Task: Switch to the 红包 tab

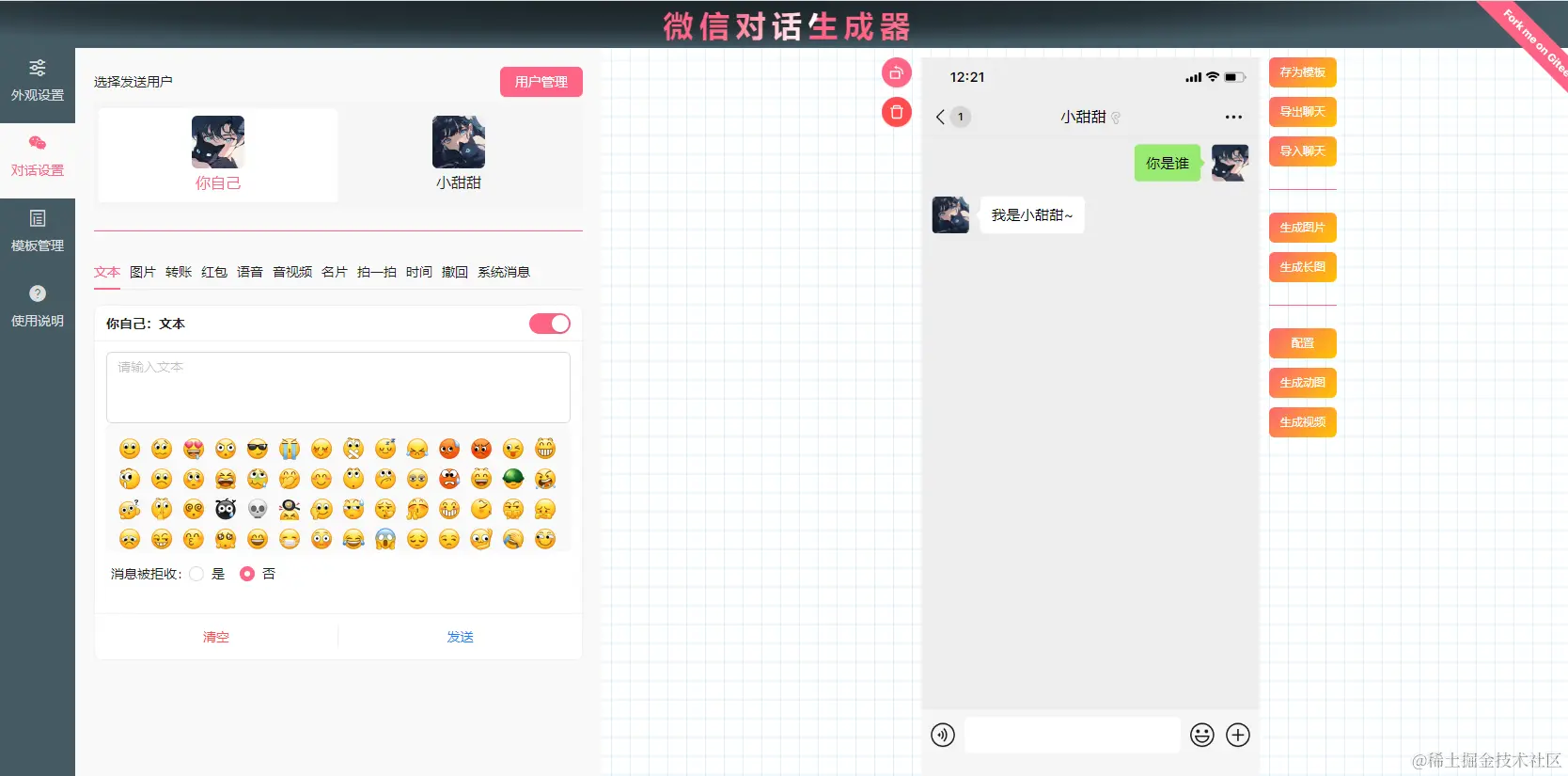Action: pos(214,272)
